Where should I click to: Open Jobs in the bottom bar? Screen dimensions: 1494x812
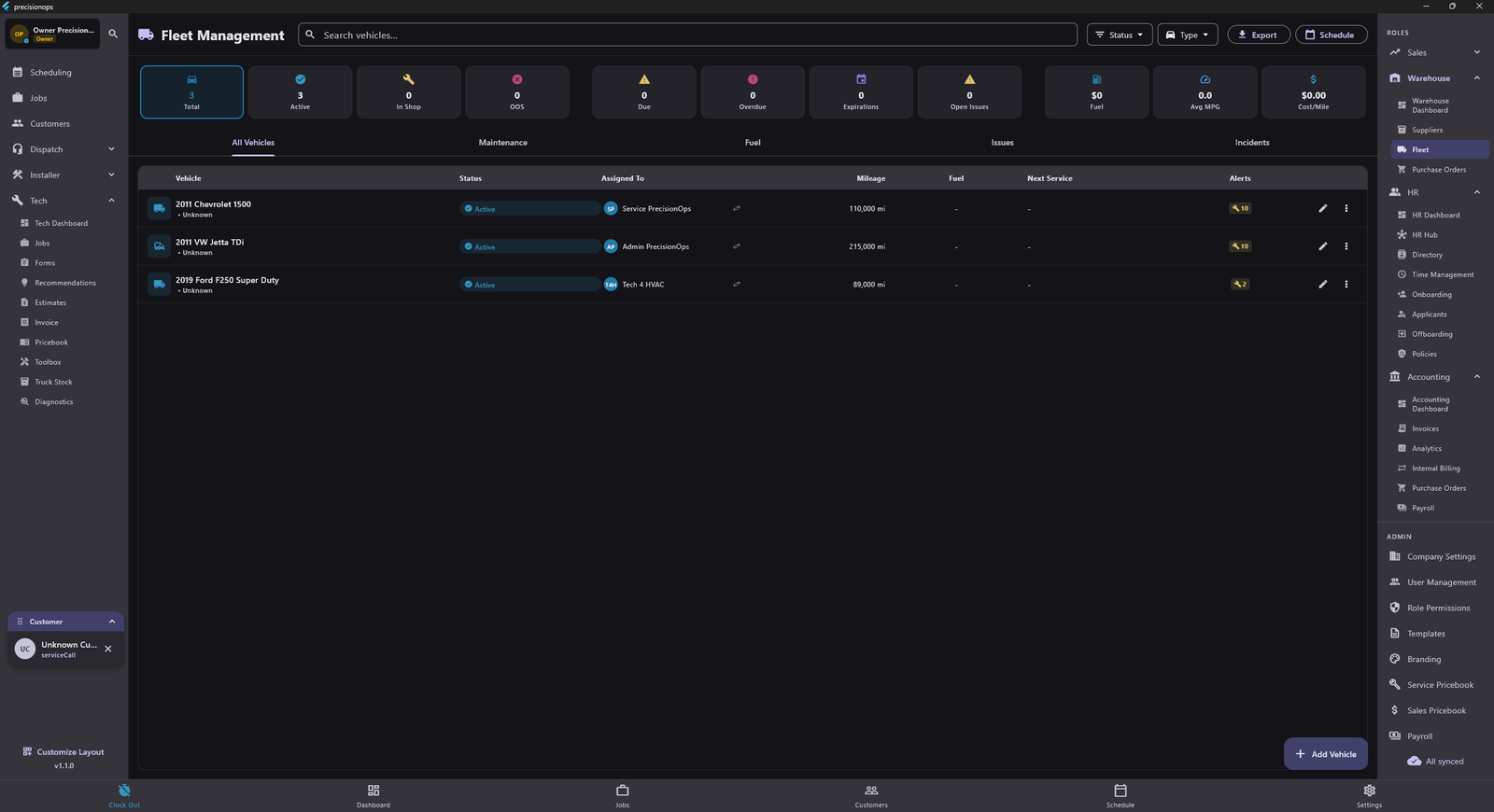[623, 795]
